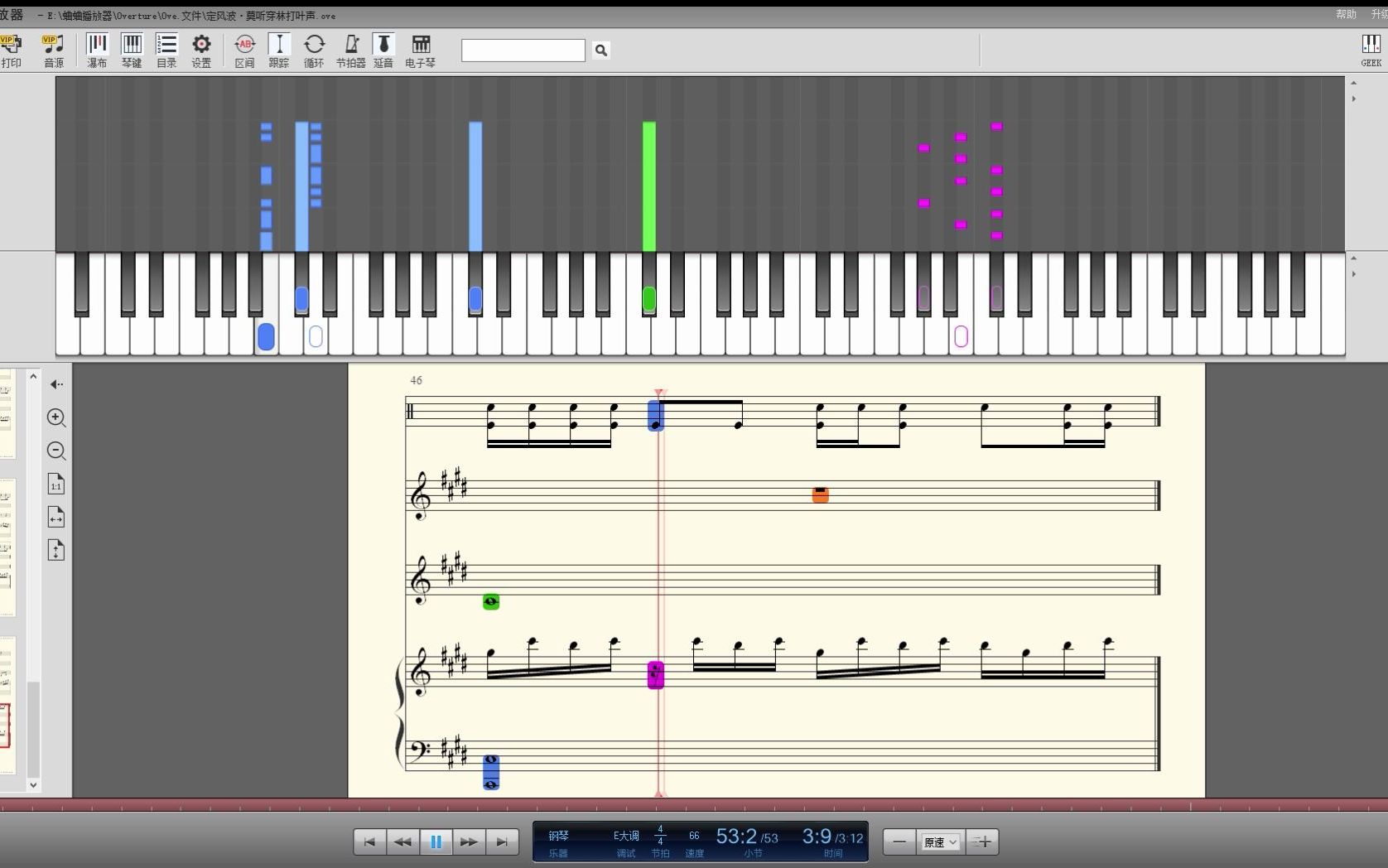Toggle 跟踪 tracking mode
Screen dimensions: 1388x868
pos(279,51)
